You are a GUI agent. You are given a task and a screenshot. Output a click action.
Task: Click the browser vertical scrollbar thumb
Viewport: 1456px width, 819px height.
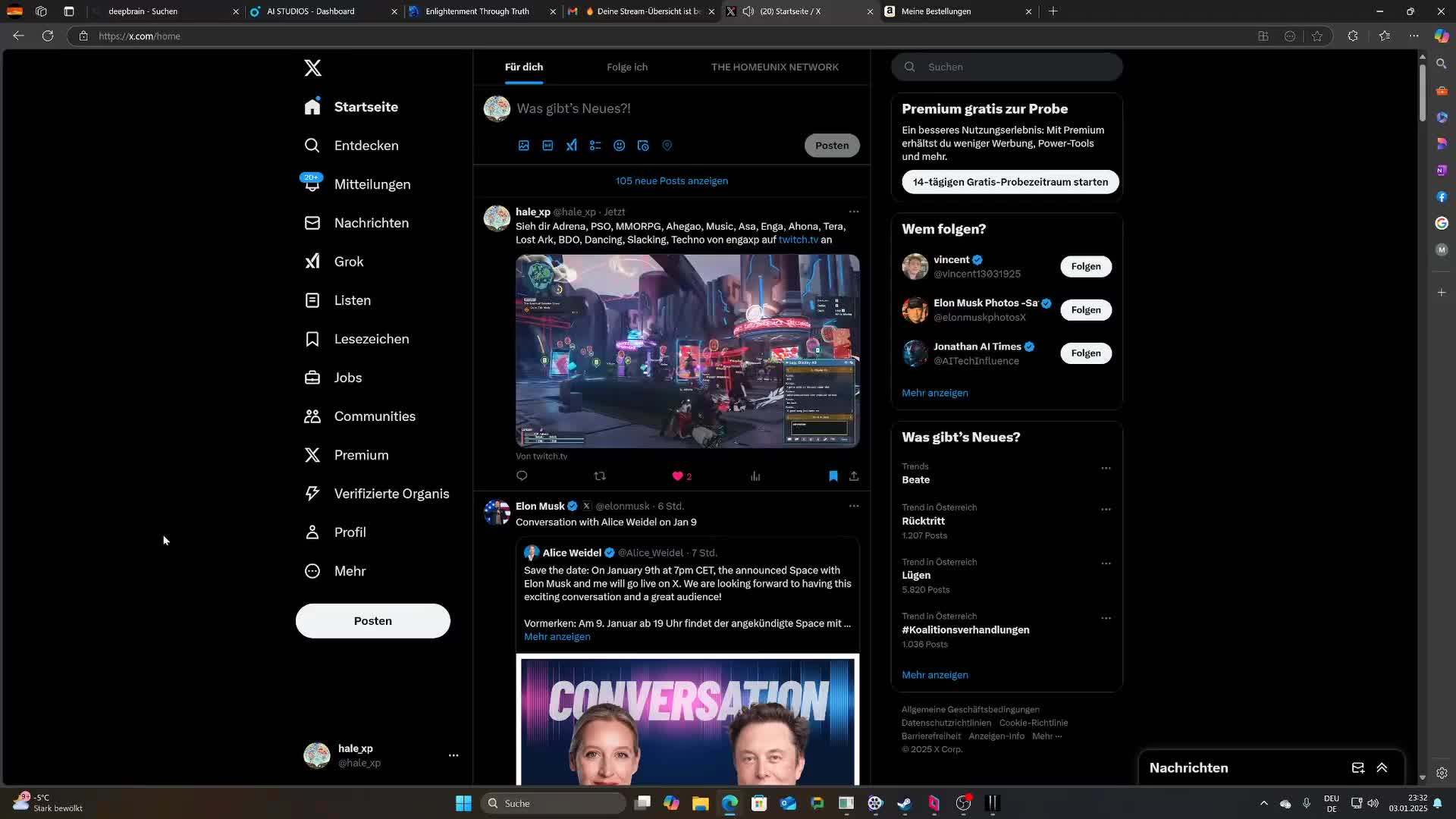coord(1422,91)
